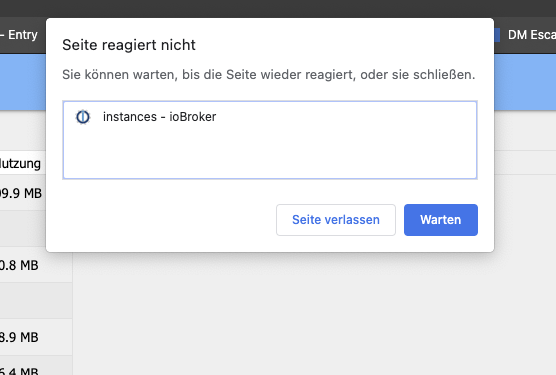Click the Seite verlassen button
This screenshot has width=556, height=375.
point(336,220)
